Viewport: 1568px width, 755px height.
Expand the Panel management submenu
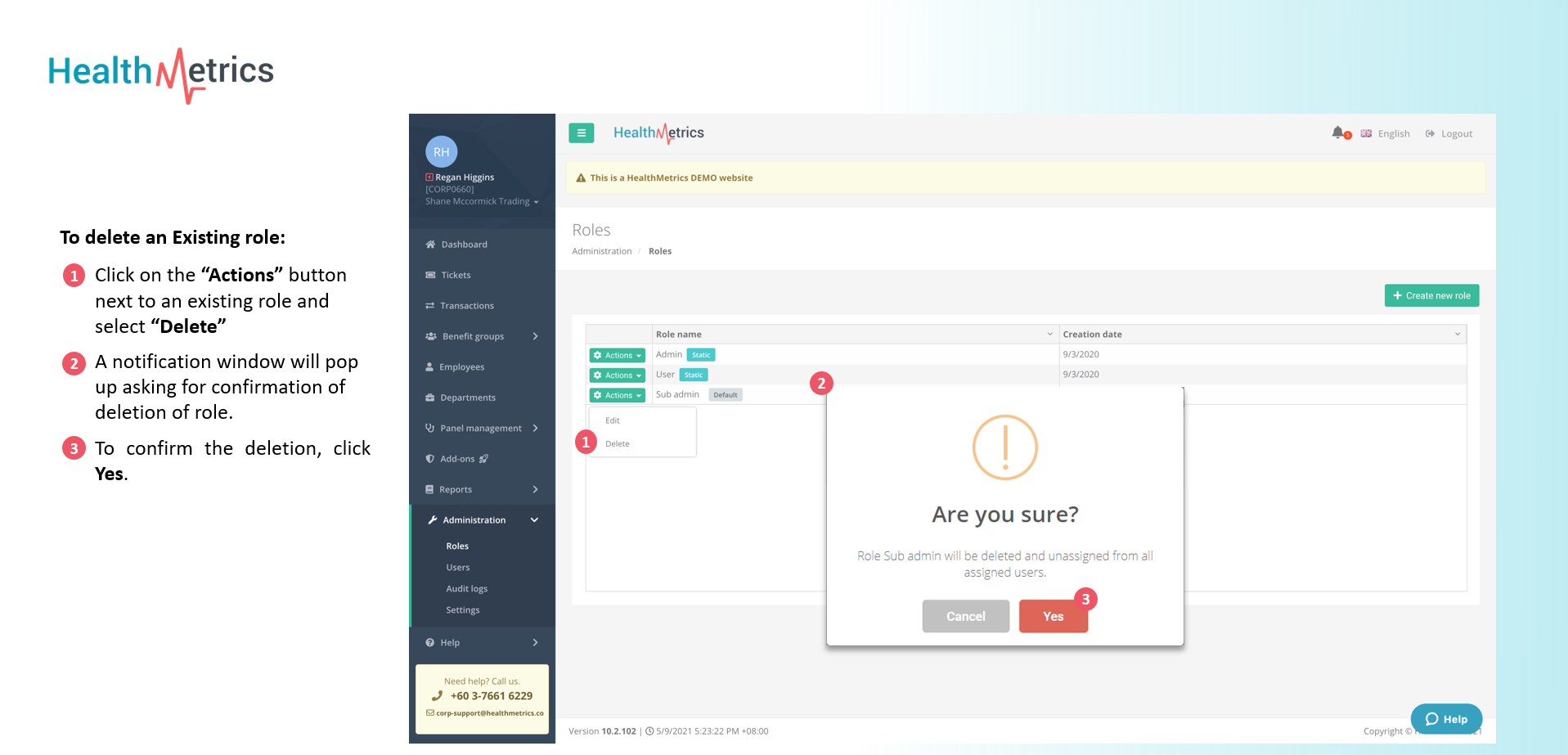pos(481,429)
